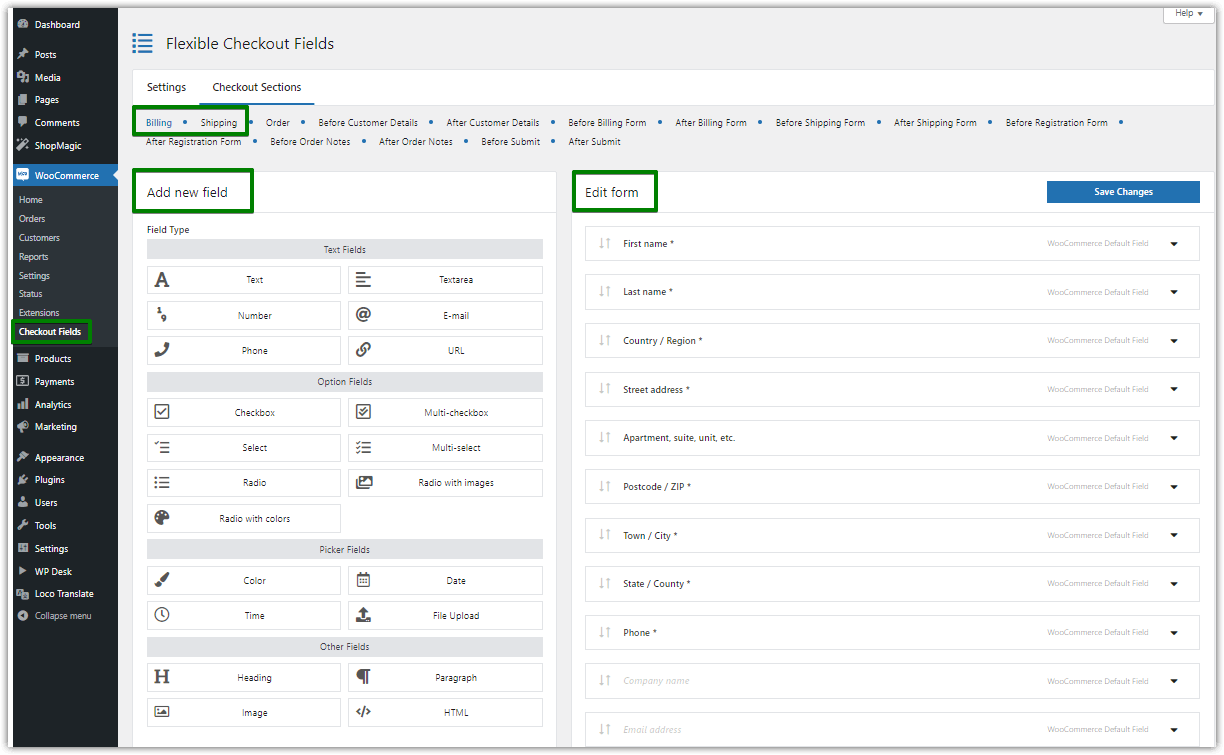Click the ShopMagic wand icon

coord(23,145)
